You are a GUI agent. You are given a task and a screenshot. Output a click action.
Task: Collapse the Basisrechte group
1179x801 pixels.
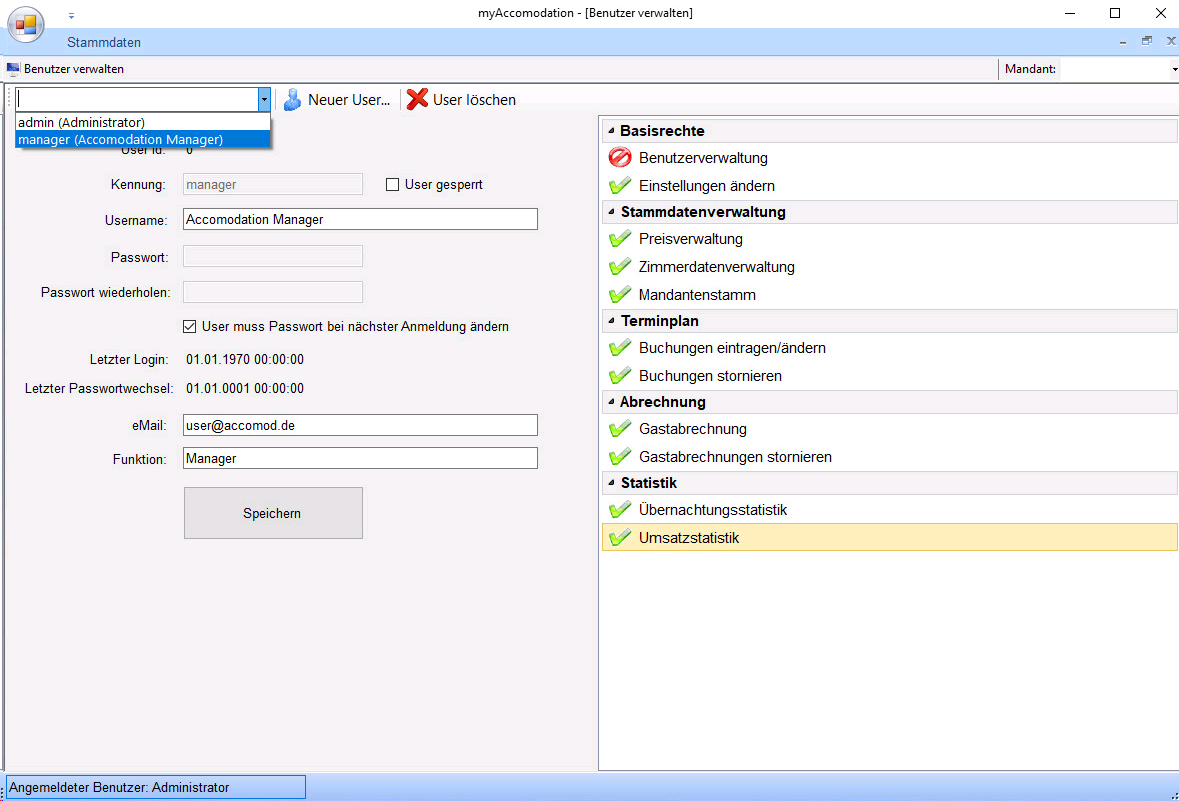coord(611,131)
